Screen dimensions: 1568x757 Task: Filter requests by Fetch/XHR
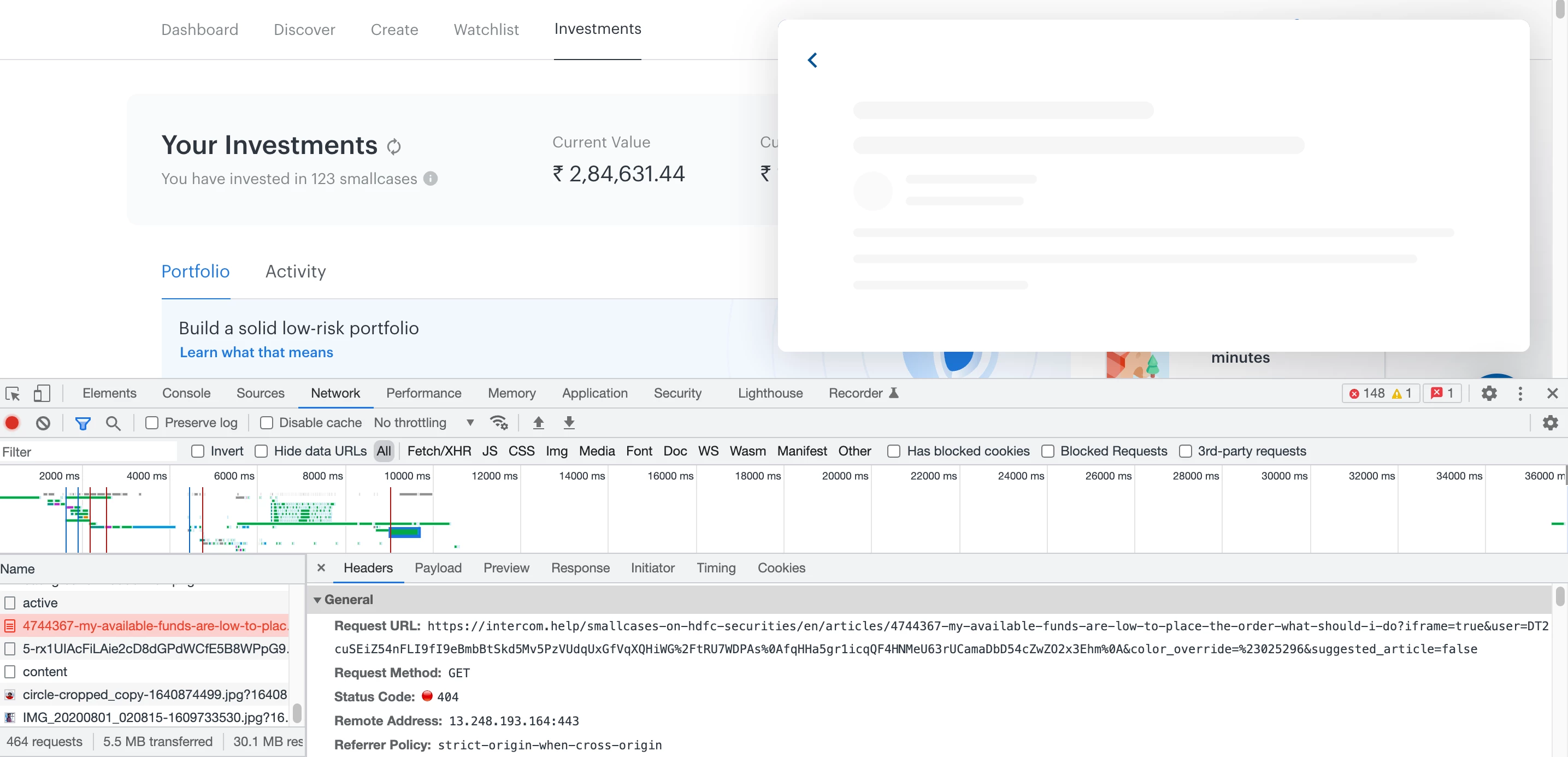pyautogui.click(x=439, y=452)
